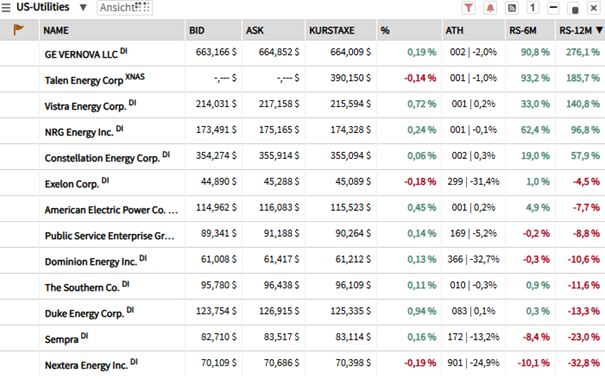The width and height of the screenshot is (605, 379).
Task: Click GE Vernova bid value 663,166 $
Action: pyautogui.click(x=216, y=52)
